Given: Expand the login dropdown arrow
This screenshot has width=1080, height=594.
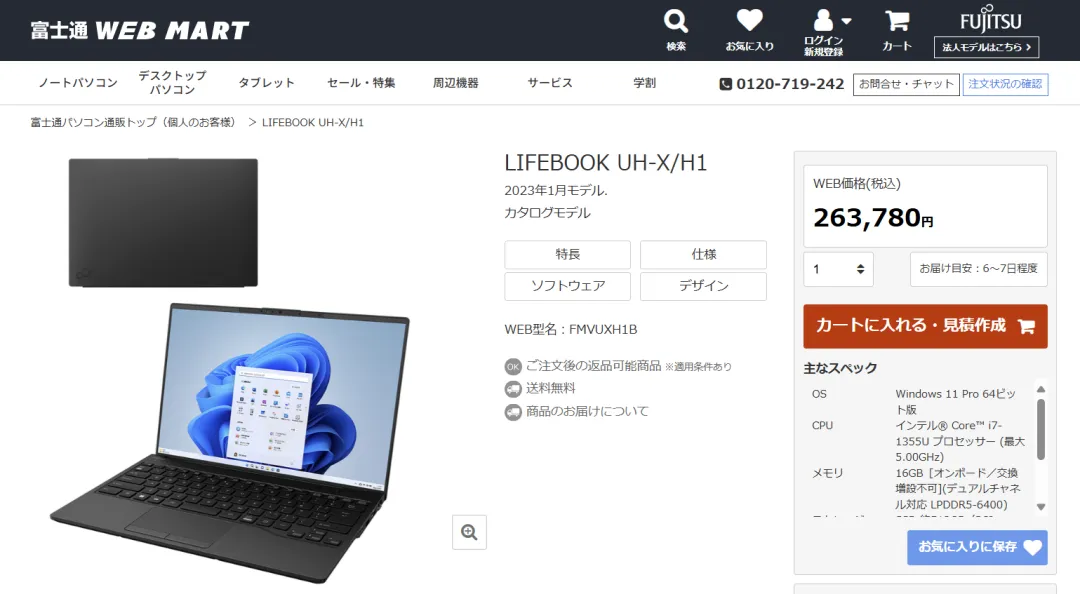Looking at the screenshot, I should (847, 21).
